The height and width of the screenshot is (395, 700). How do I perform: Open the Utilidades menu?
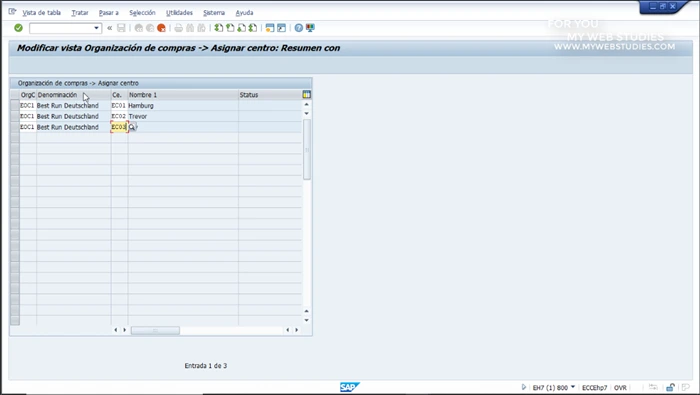[179, 12]
